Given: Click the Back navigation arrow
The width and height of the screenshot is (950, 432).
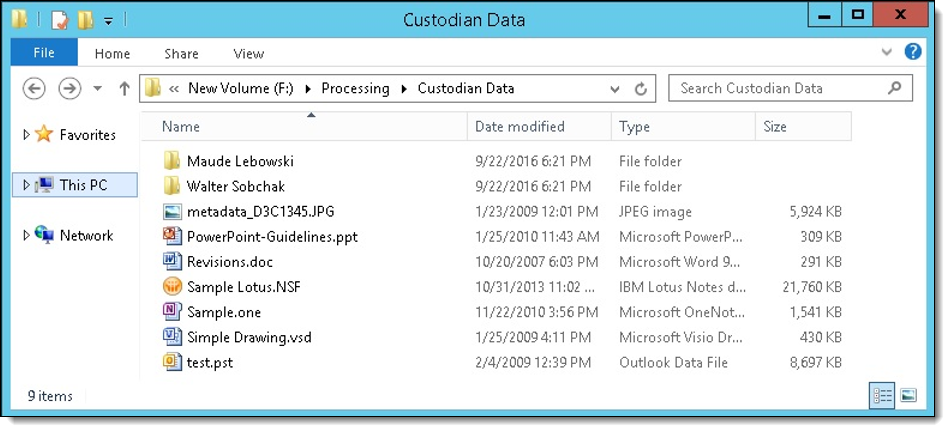Looking at the screenshot, I should point(34,88).
